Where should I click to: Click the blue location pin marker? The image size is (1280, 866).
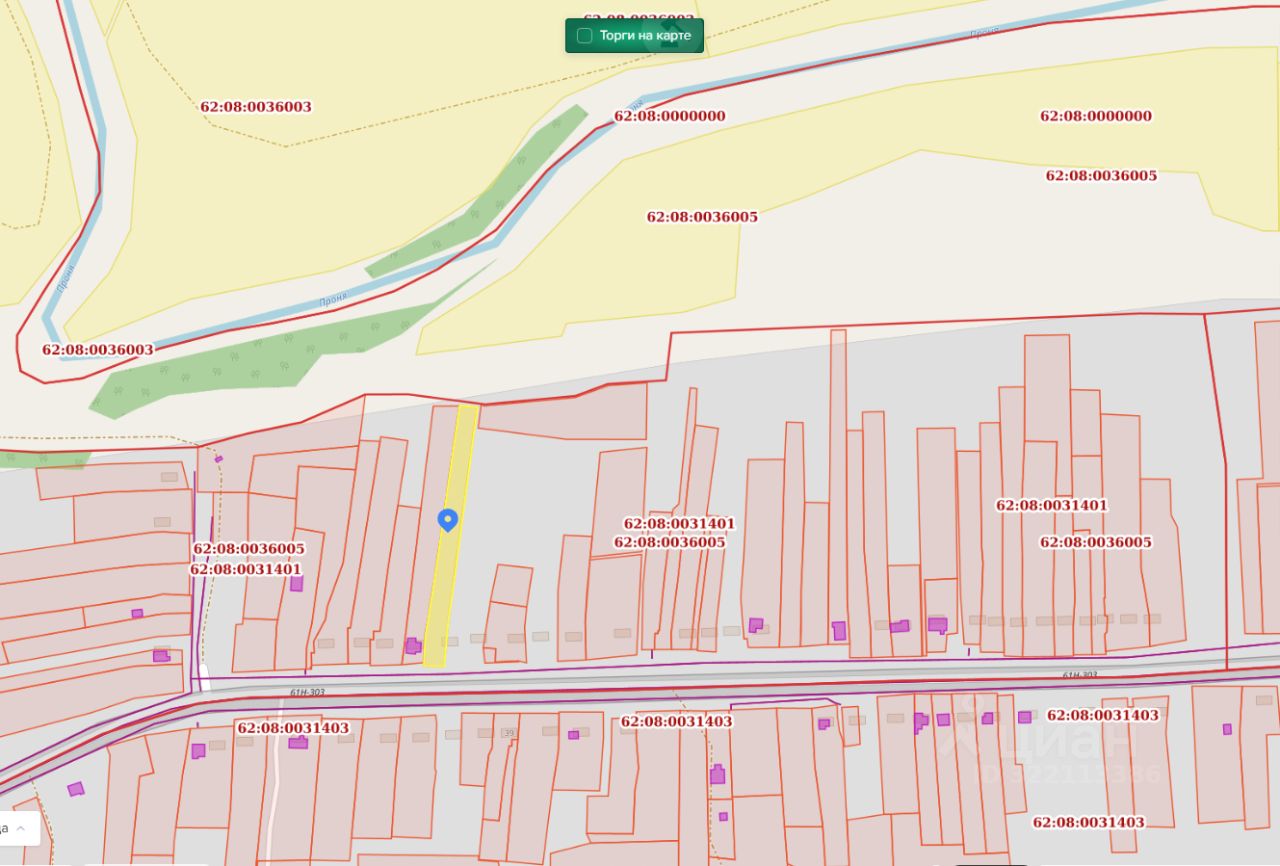(448, 520)
